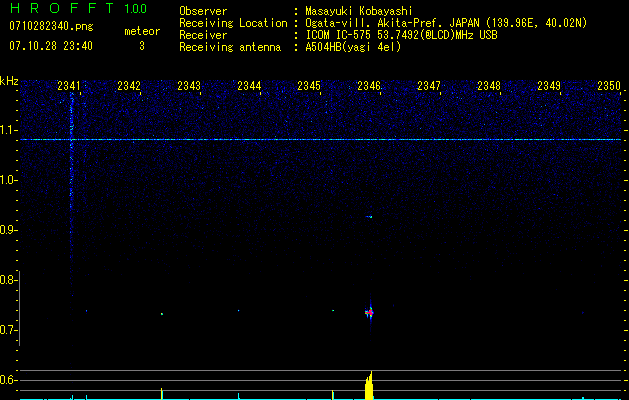Click the 2346 time marker
The width and height of the screenshot is (629, 400).
tap(369, 87)
